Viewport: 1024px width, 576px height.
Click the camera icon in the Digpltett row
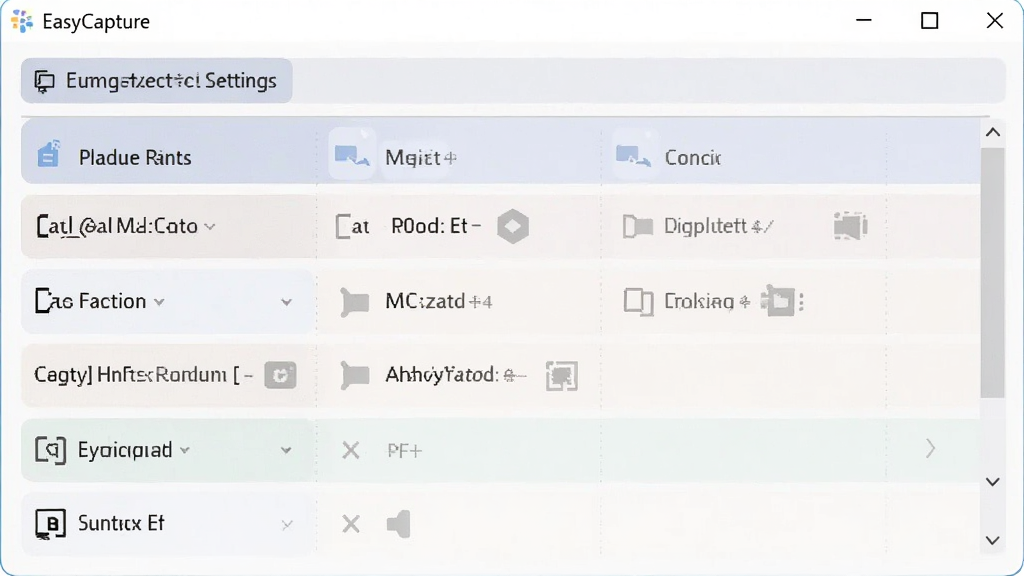[x=850, y=226]
